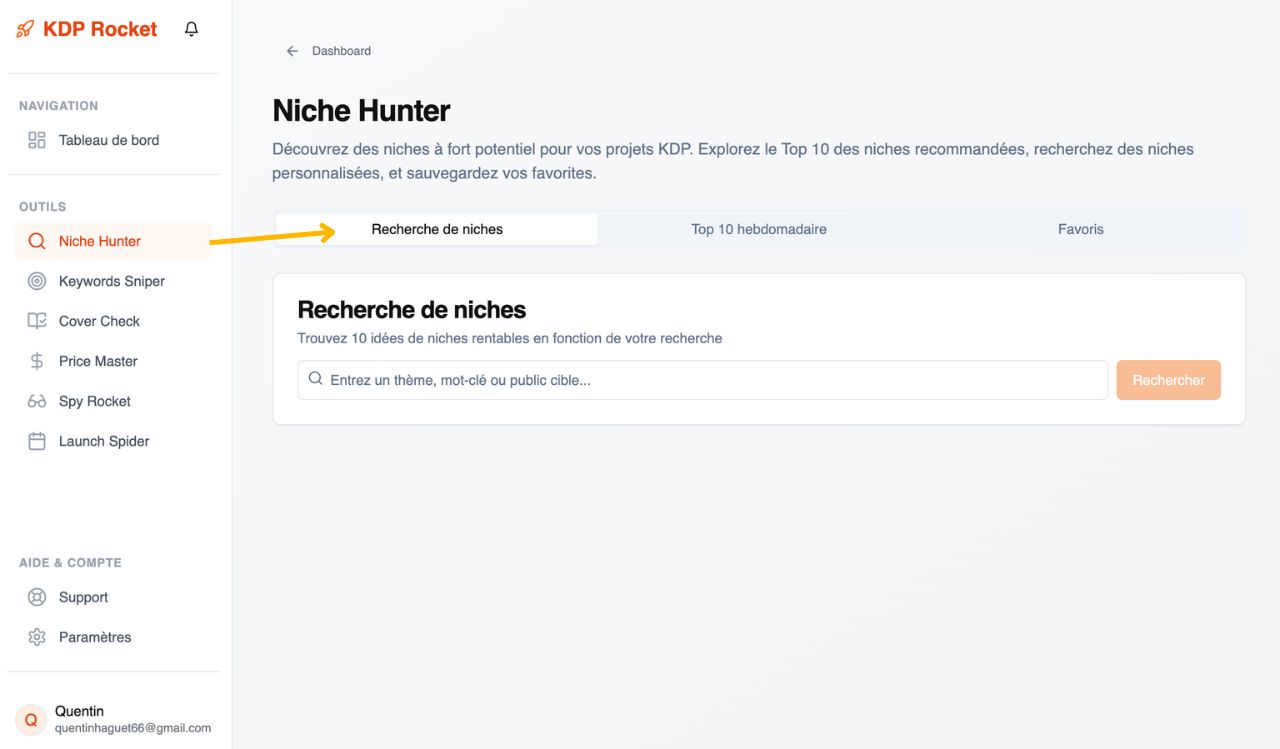Select Niche Hunter in the sidebar

click(x=113, y=241)
